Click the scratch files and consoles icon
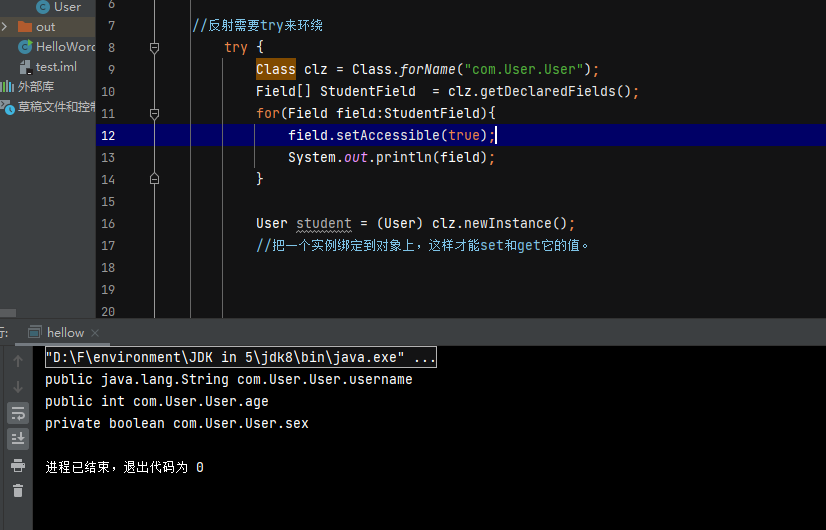Image resolution: width=826 pixels, height=530 pixels. pyautogui.click(x=8, y=107)
